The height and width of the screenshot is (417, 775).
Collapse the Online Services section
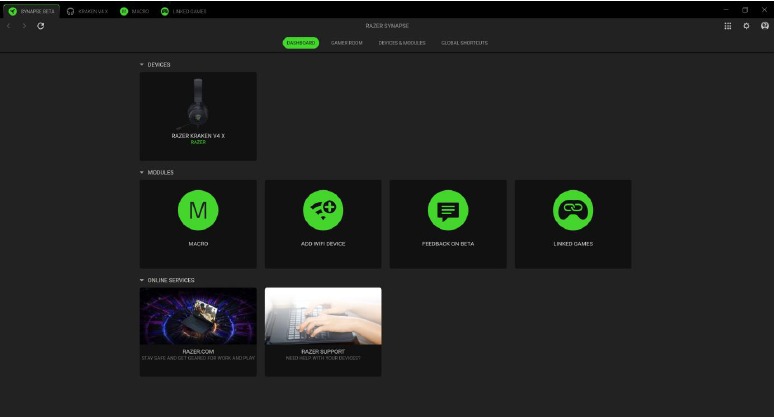pos(142,280)
